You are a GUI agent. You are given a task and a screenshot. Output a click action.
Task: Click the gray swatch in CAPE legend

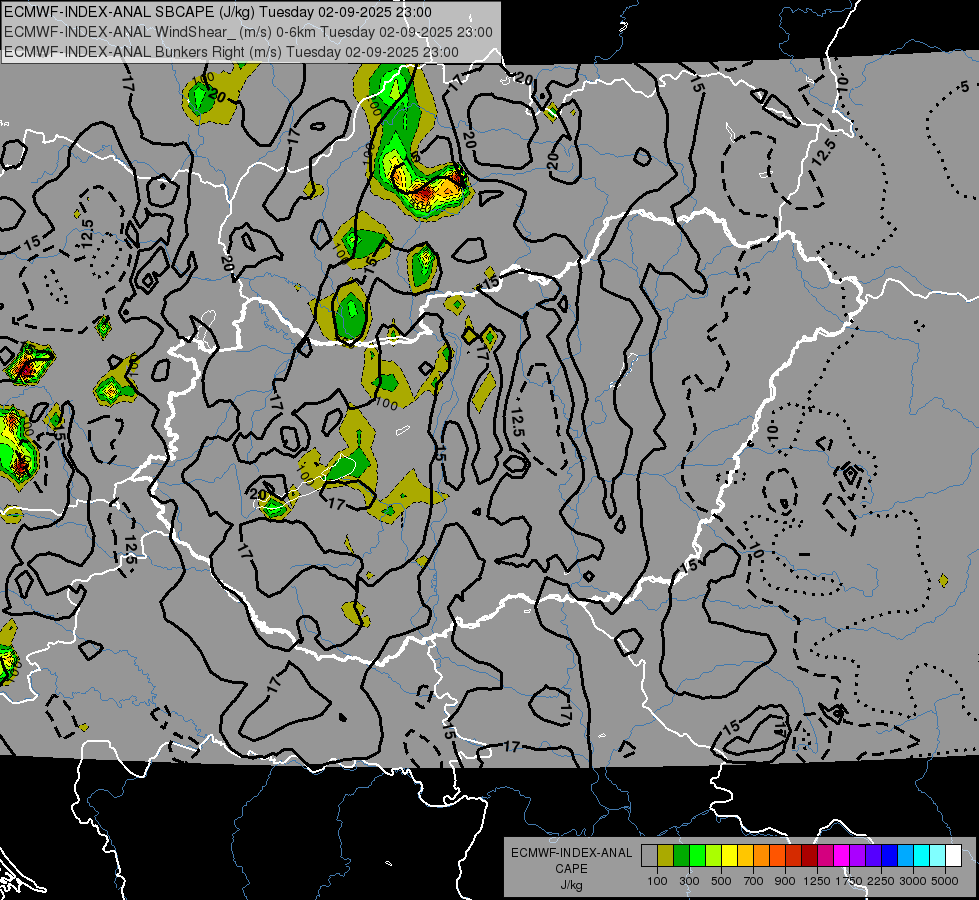click(x=649, y=855)
